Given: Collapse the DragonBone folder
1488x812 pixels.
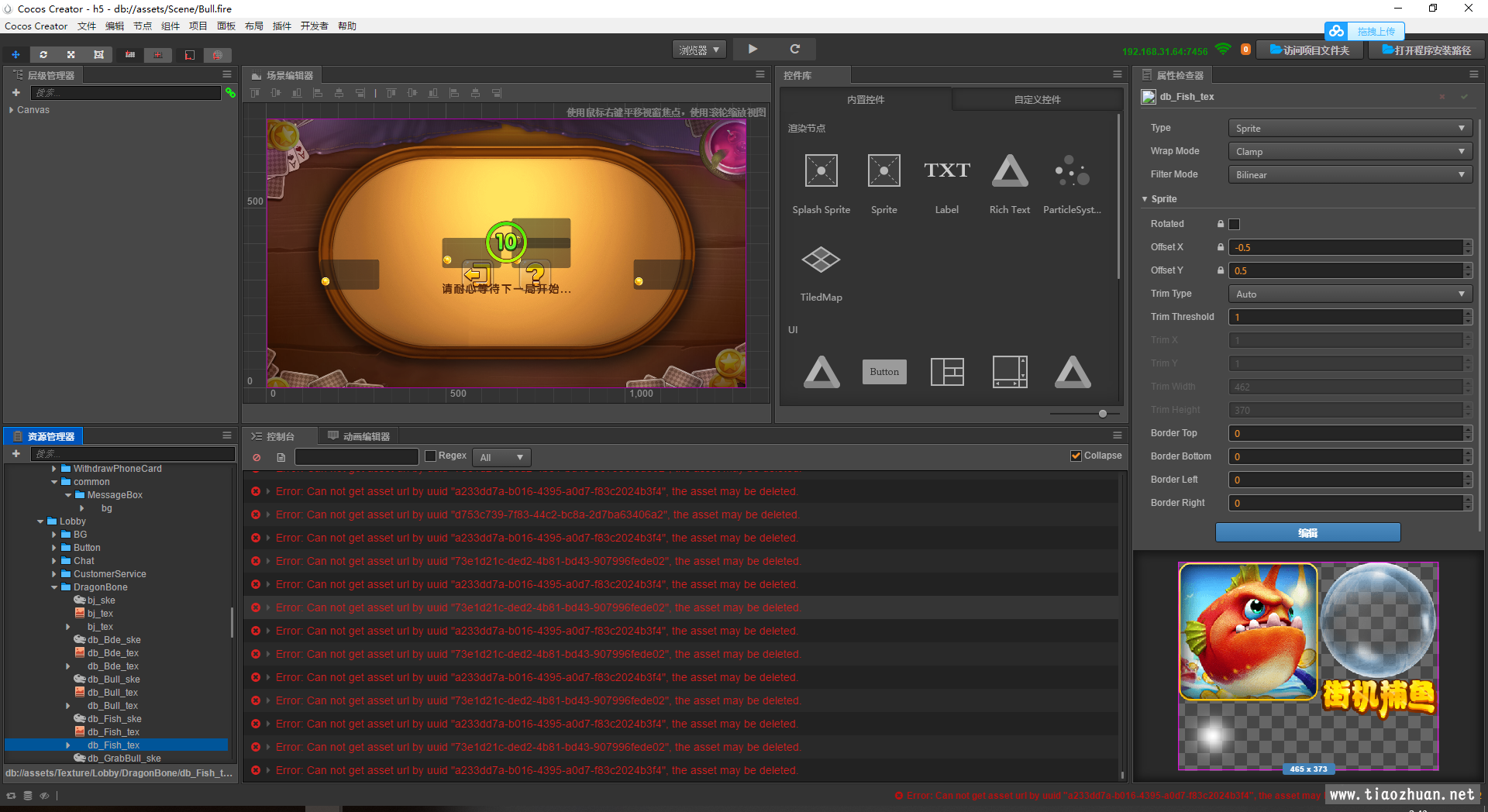Looking at the screenshot, I should coord(54,587).
